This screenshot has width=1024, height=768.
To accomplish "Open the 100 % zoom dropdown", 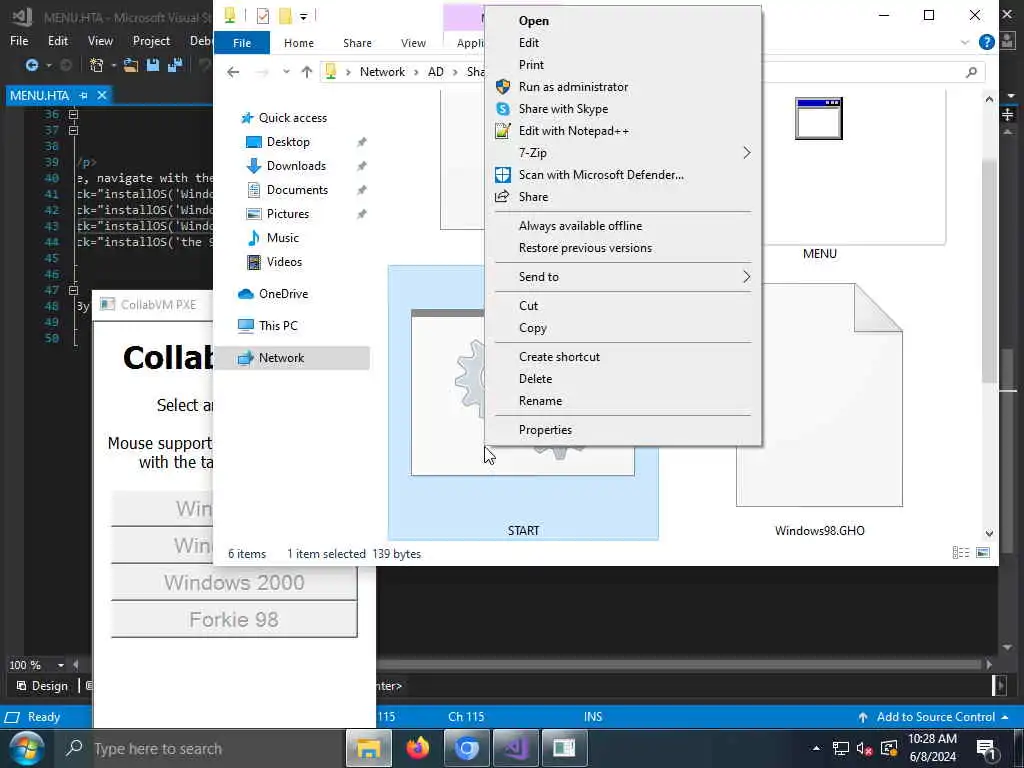I will (x=61, y=665).
